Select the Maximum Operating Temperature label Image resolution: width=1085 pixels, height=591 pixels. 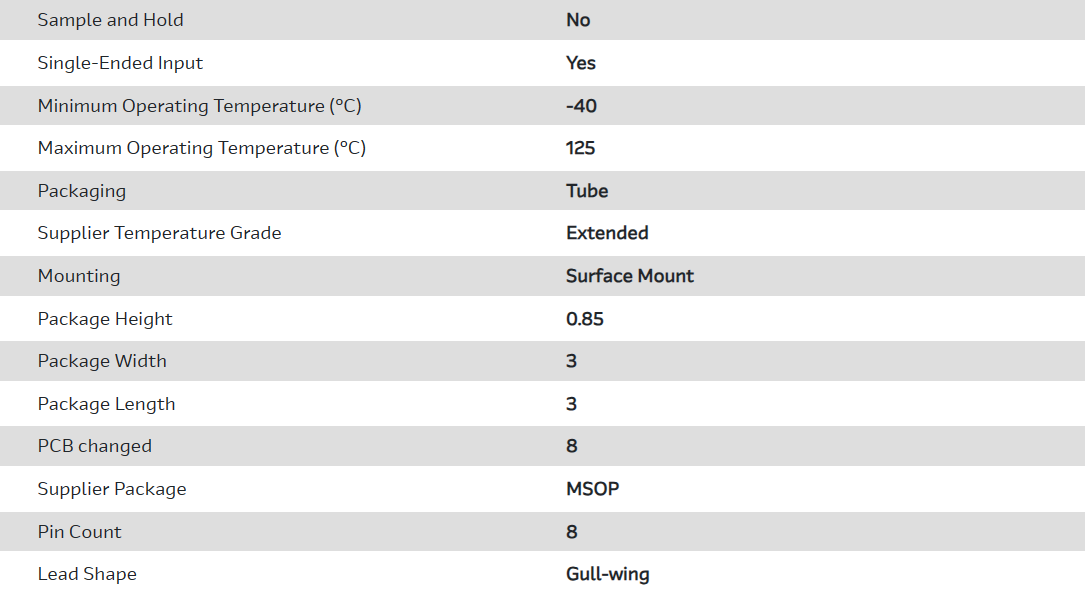pyautogui.click(x=201, y=148)
